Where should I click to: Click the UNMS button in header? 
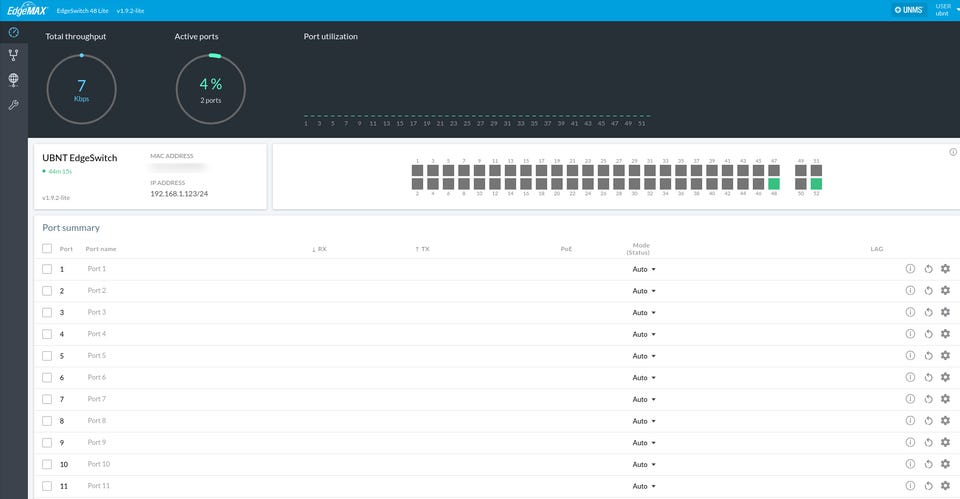coord(909,10)
